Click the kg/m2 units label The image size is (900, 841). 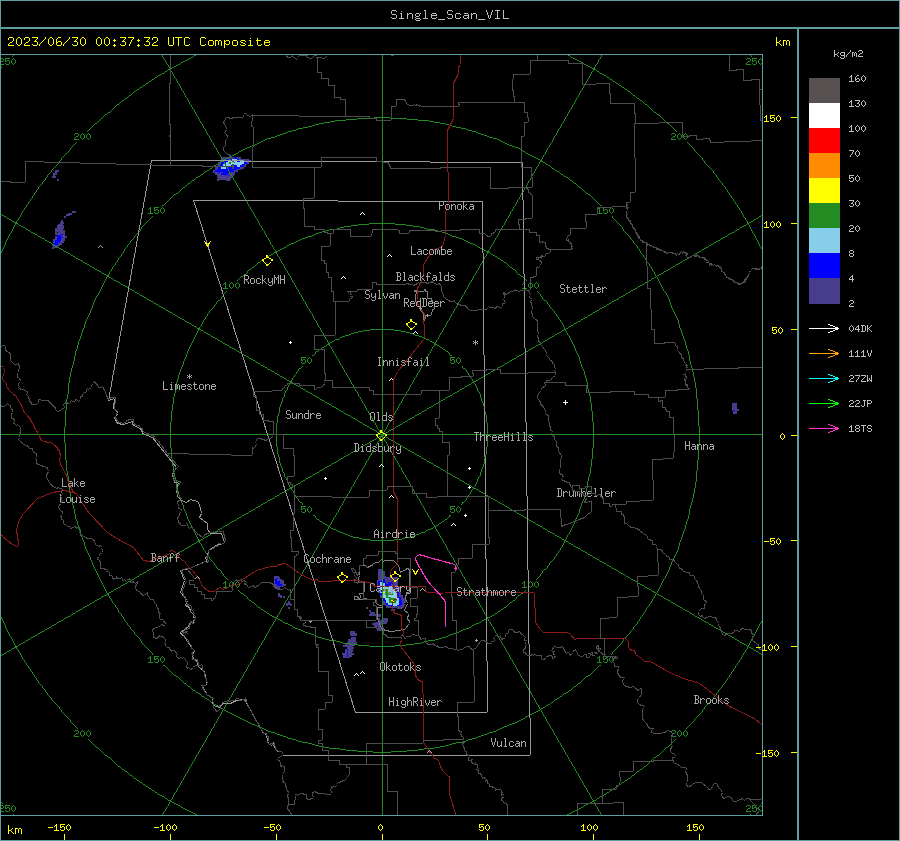848,54
